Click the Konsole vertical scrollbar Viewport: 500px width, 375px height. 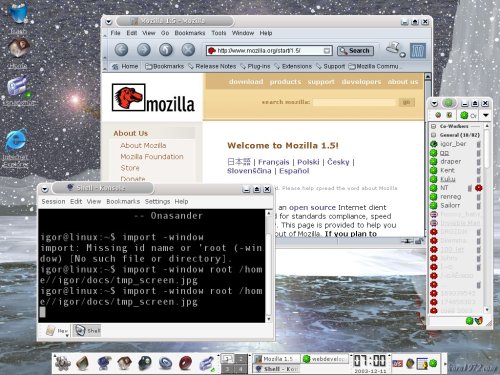pyautogui.click(x=269, y=266)
